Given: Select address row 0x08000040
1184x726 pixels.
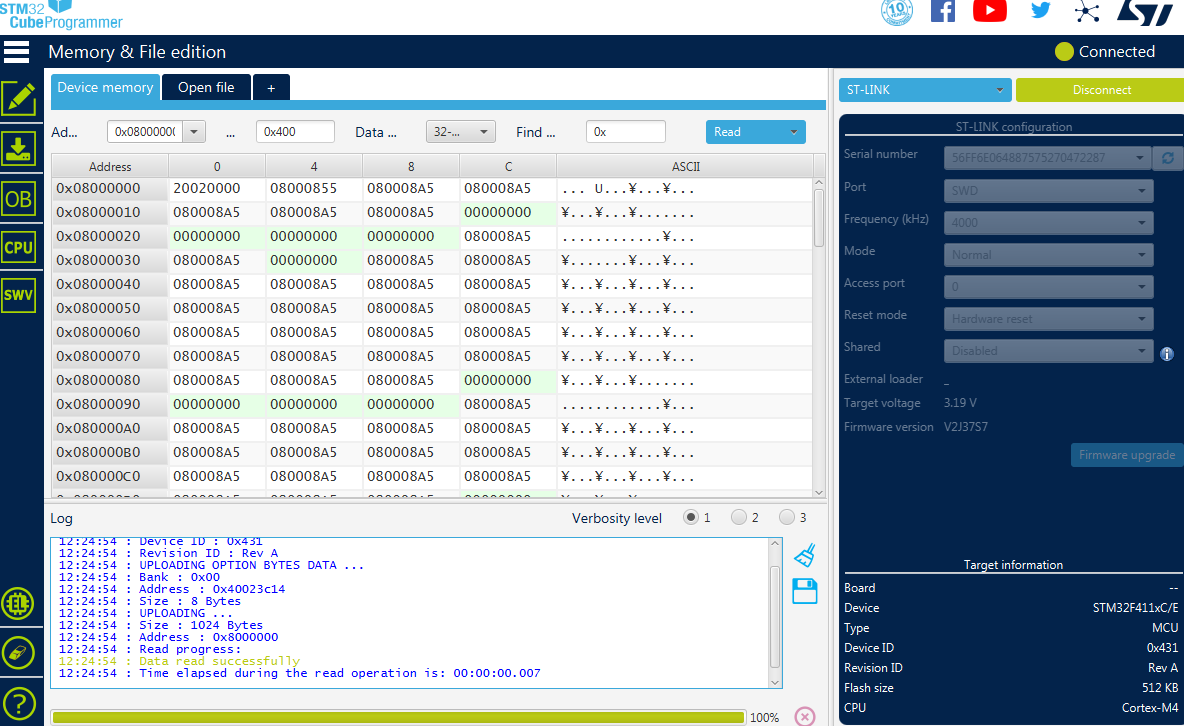Looking at the screenshot, I should click(110, 285).
